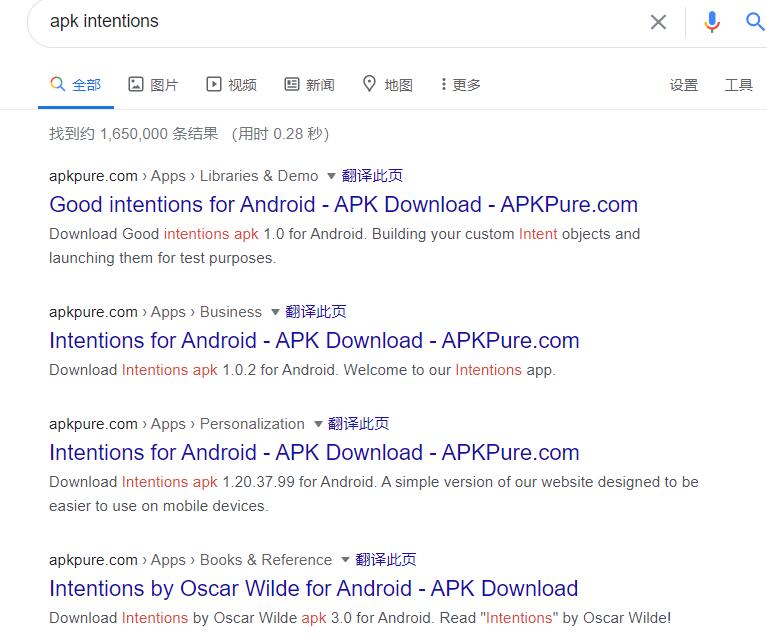The width and height of the screenshot is (767, 642).
Task: Click 翻译此页 for the Business result
Action: [316, 312]
